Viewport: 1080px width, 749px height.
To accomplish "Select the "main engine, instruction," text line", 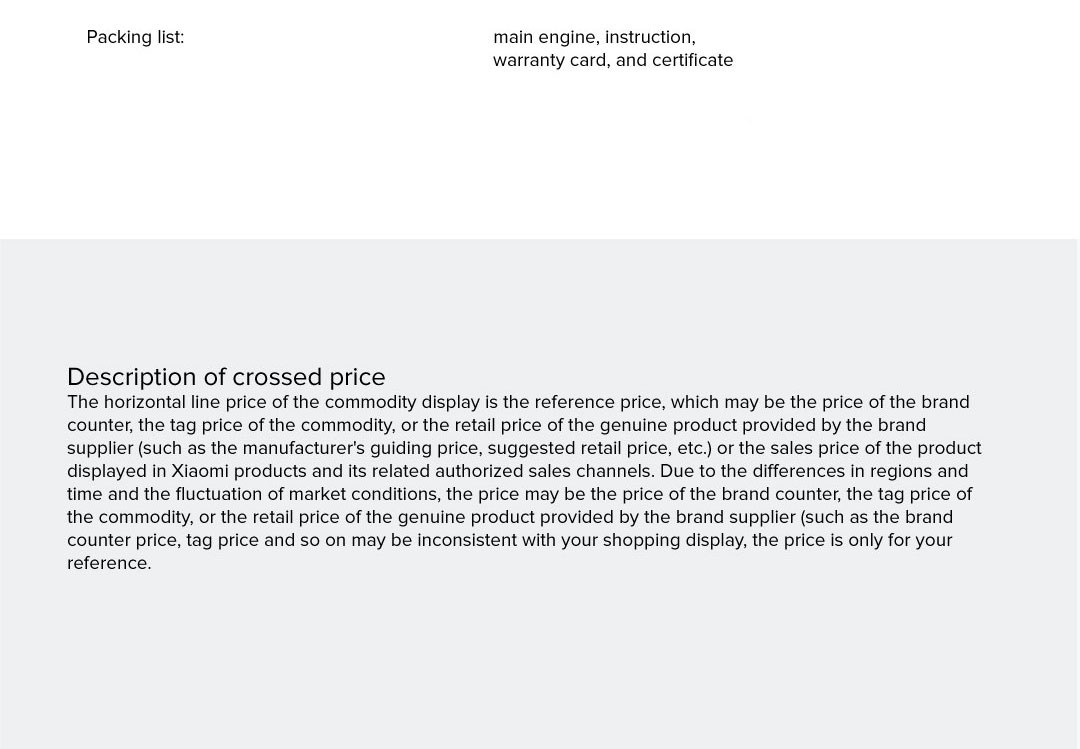I will [x=594, y=37].
